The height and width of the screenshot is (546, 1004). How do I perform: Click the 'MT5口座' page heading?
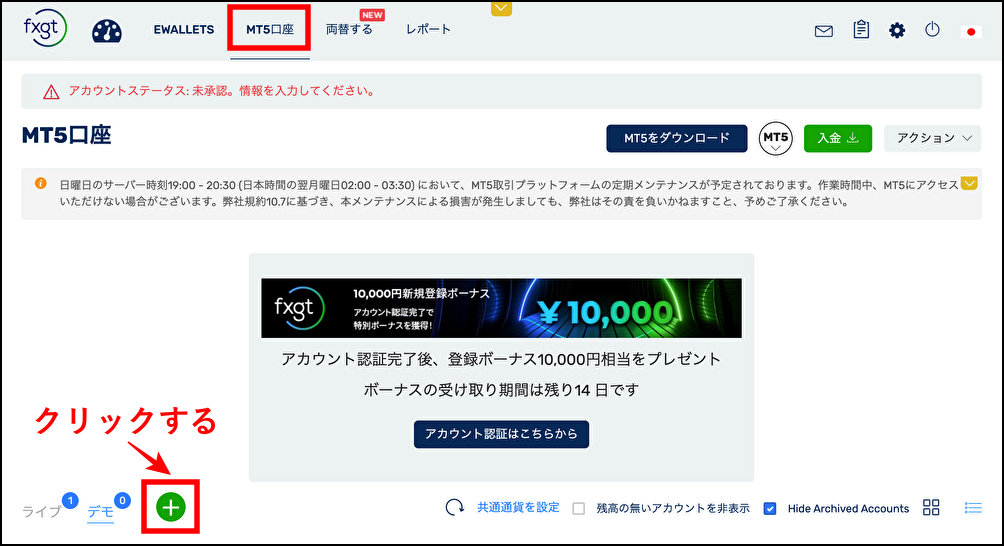click(x=67, y=136)
